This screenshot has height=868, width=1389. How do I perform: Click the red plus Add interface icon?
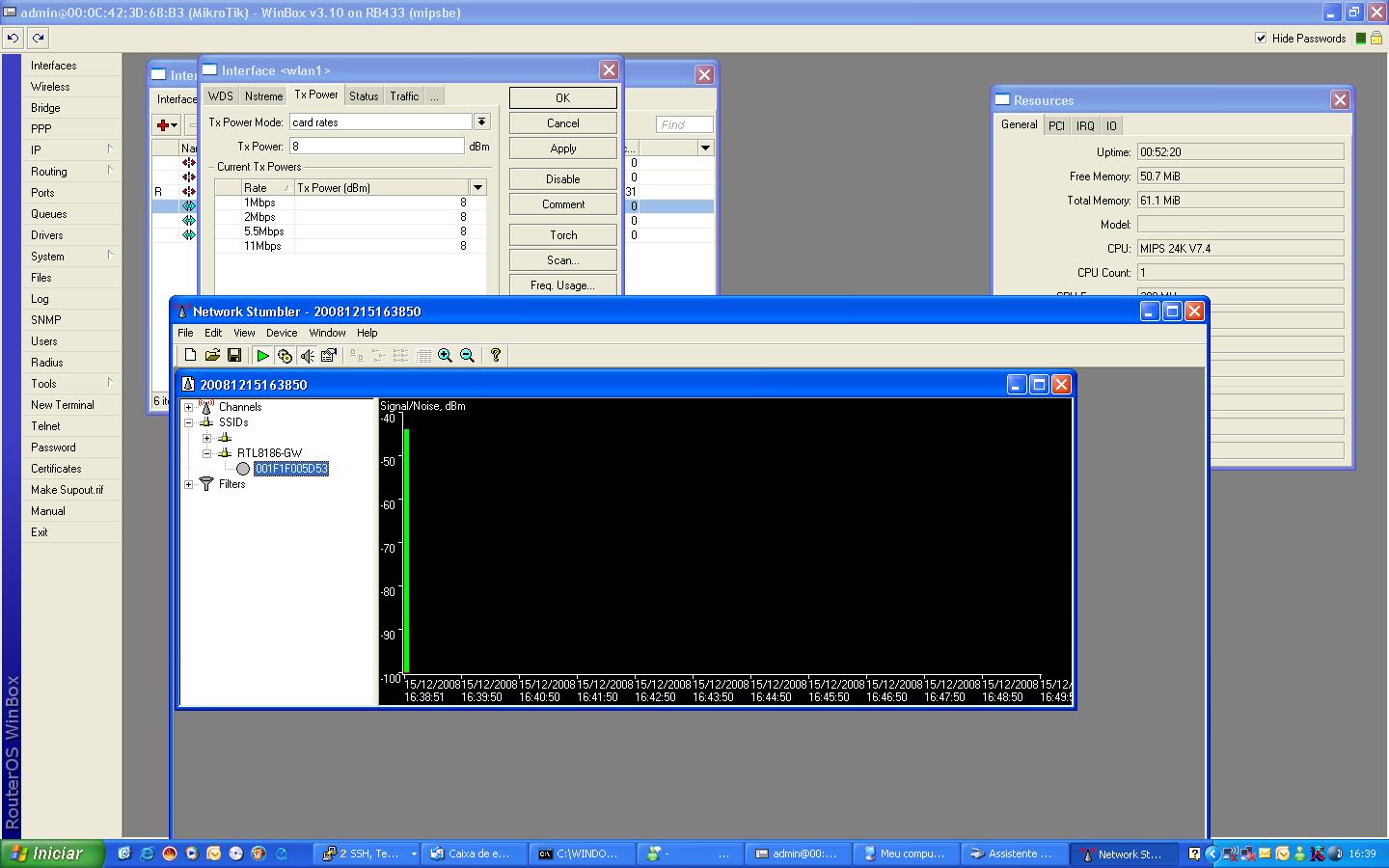tap(164, 124)
